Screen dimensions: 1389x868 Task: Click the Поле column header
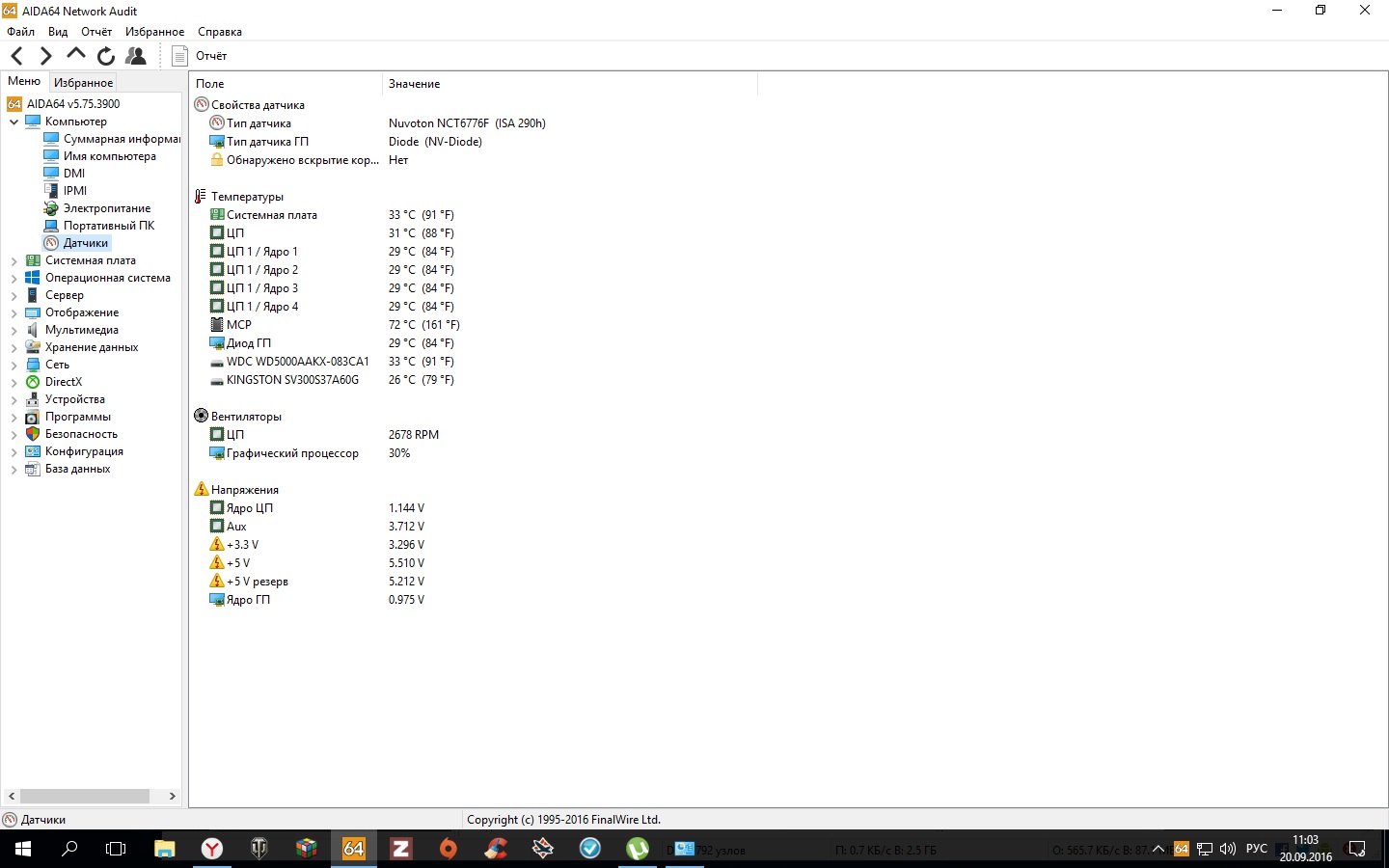tap(286, 84)
